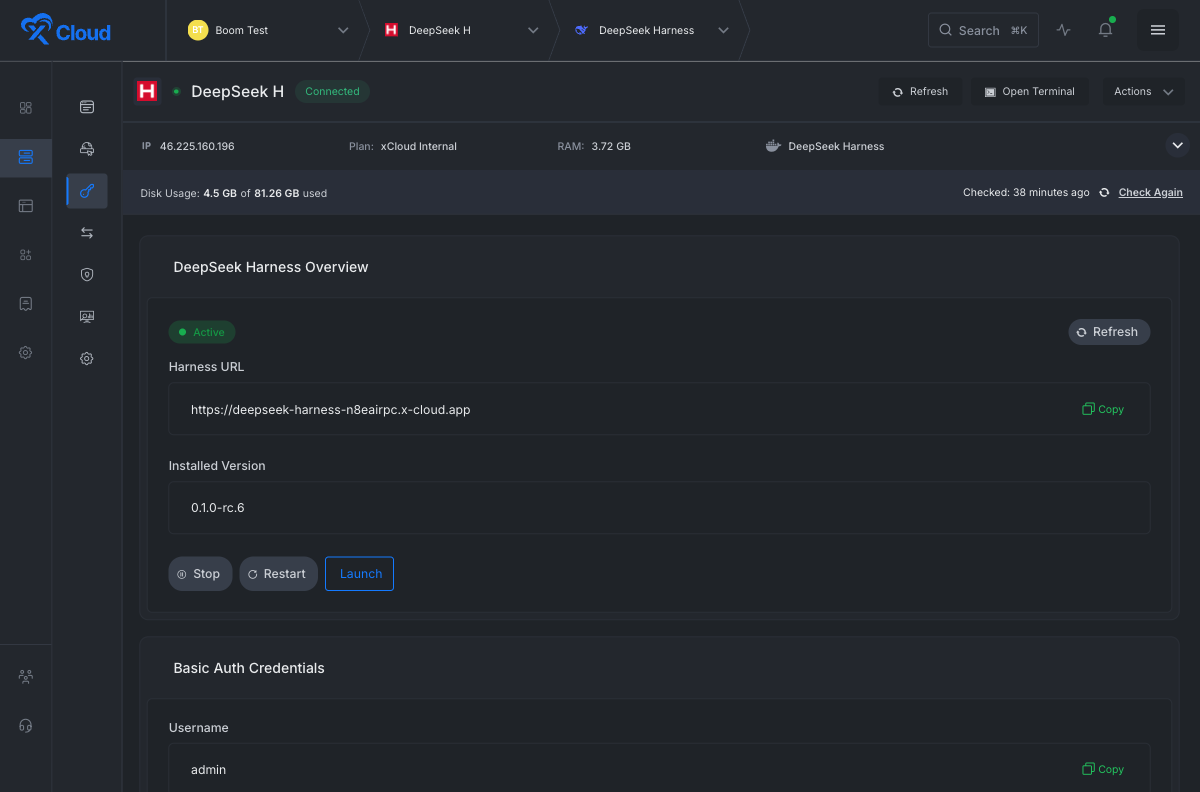
Task: Click the Docker whale icon beside DeepSeek Harness
Action: pos(773,146)
